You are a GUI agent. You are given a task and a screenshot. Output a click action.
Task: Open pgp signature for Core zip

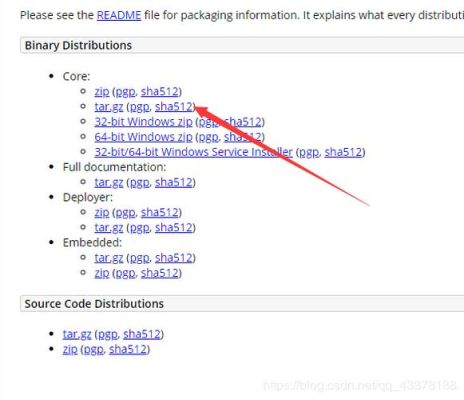click(125, 91)
